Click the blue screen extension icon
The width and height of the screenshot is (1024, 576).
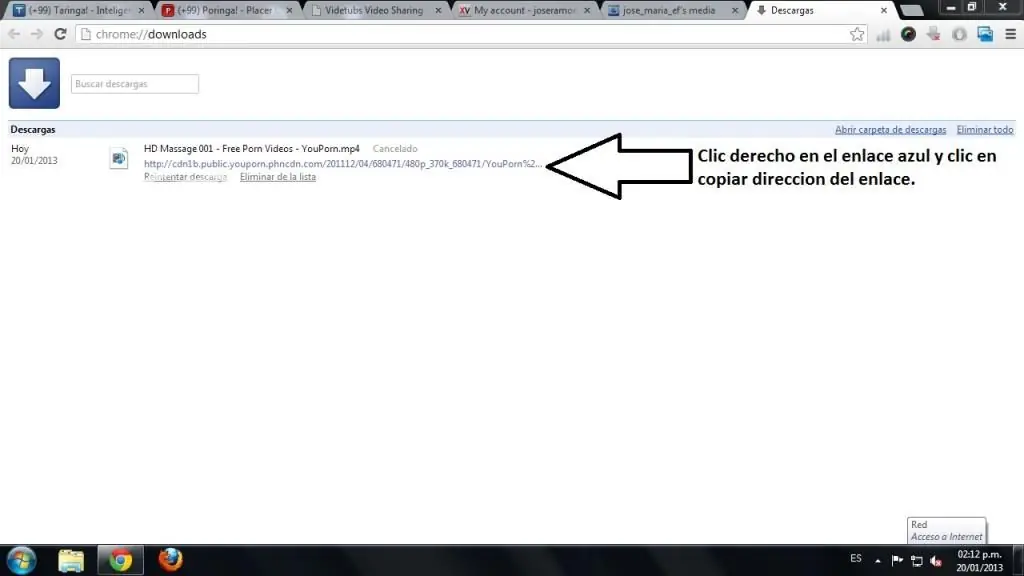(x=985, y=34)
